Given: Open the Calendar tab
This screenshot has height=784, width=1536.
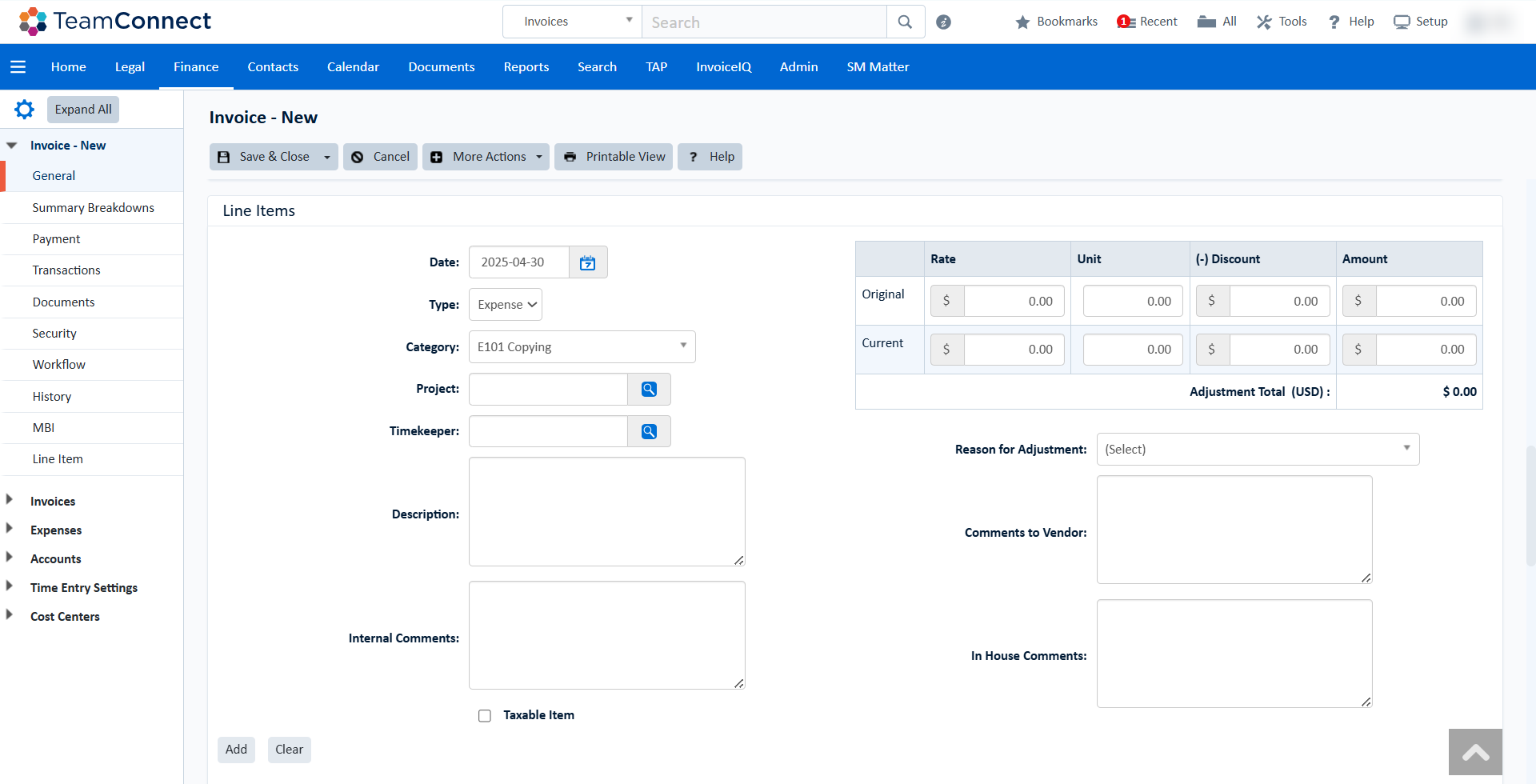Looking at the screenshot, I should click(353, 66).
